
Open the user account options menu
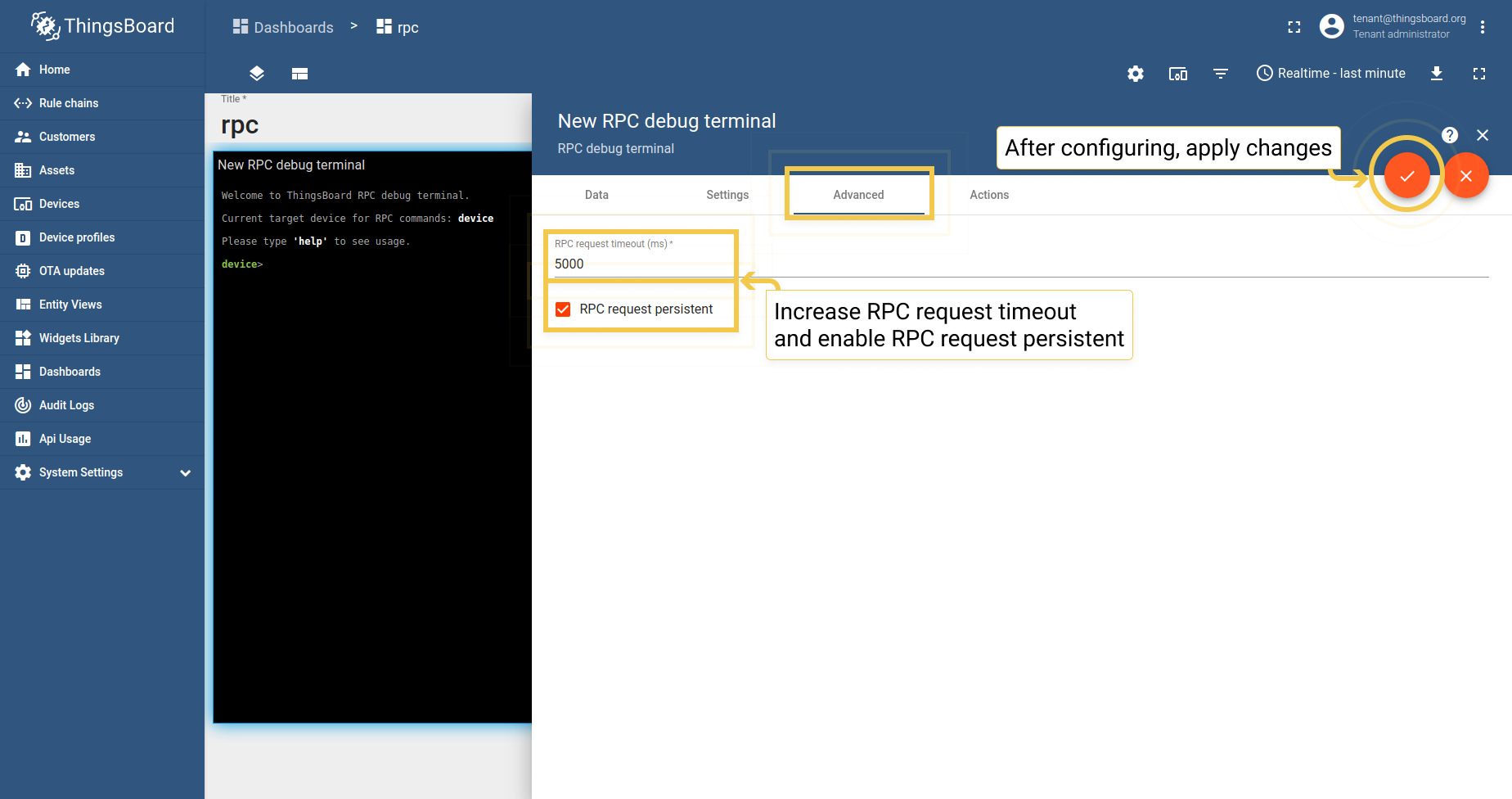pyautogui.click(x=1482, y=27)
